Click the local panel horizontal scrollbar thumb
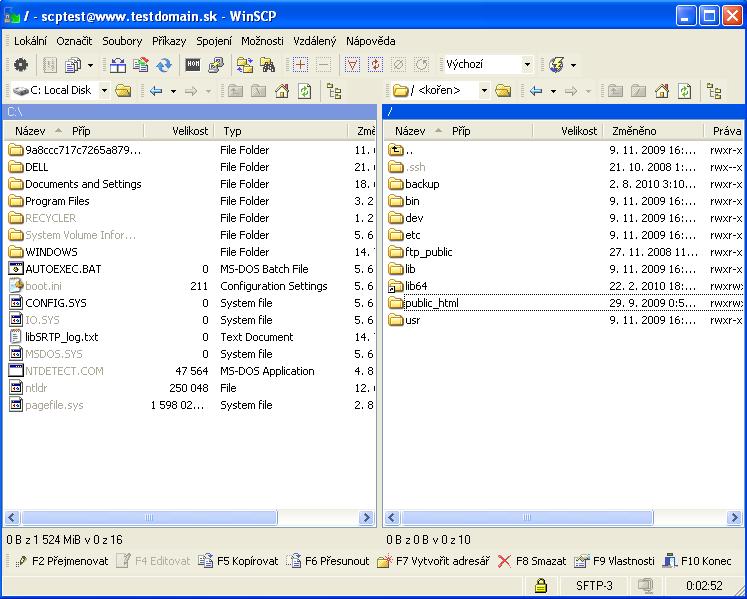This screenshot has width=747, height=599. click(x=149, y=518)
